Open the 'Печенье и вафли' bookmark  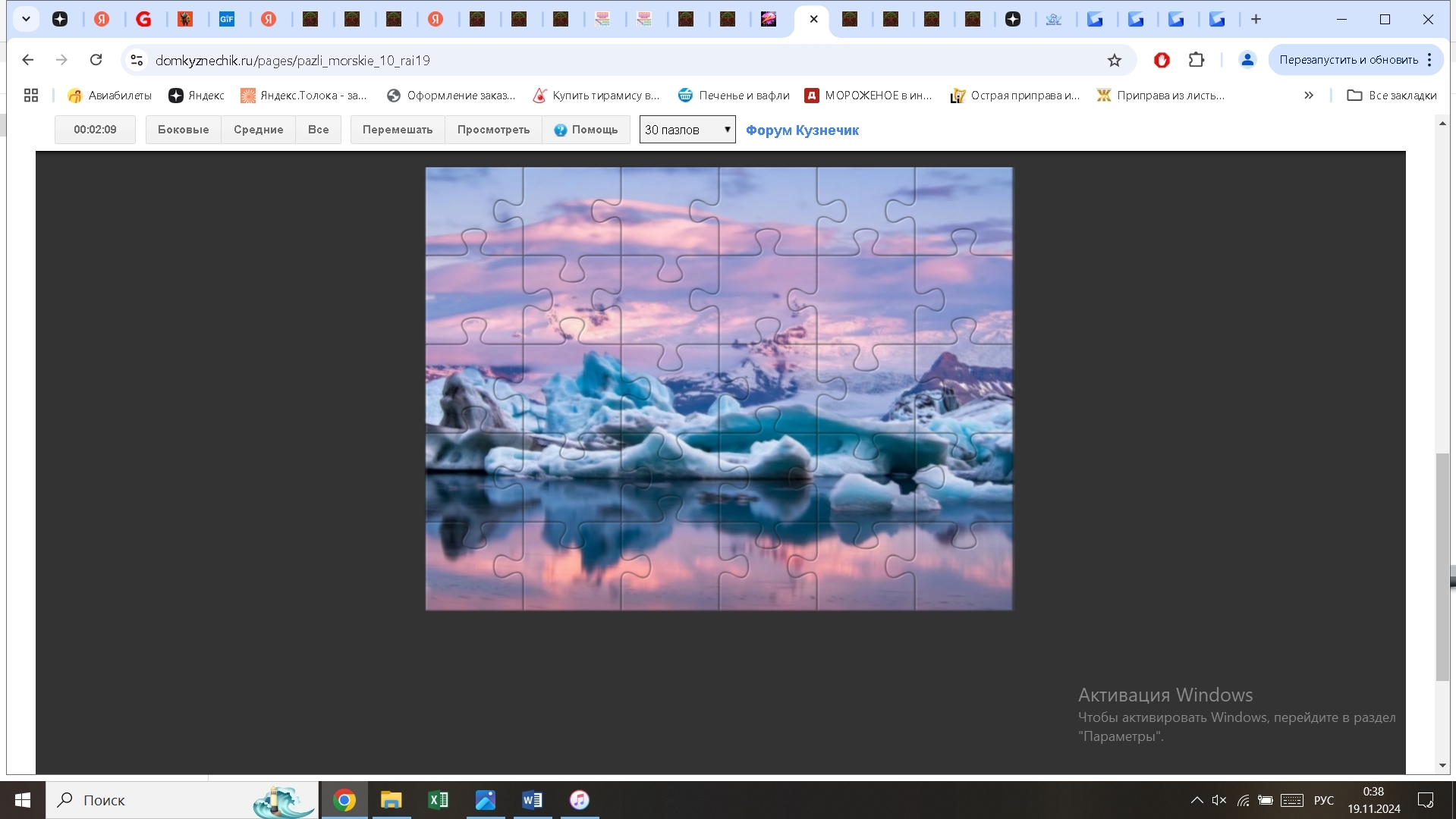pyautogui.click(x=734, y=95)
